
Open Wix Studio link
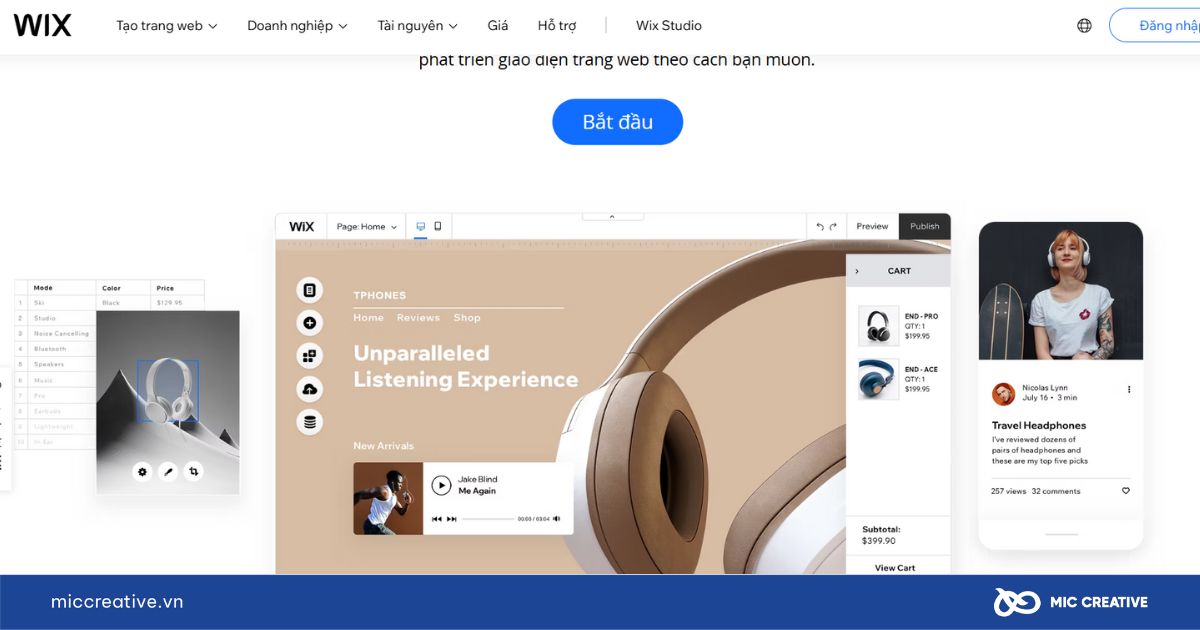coord(669,26)
